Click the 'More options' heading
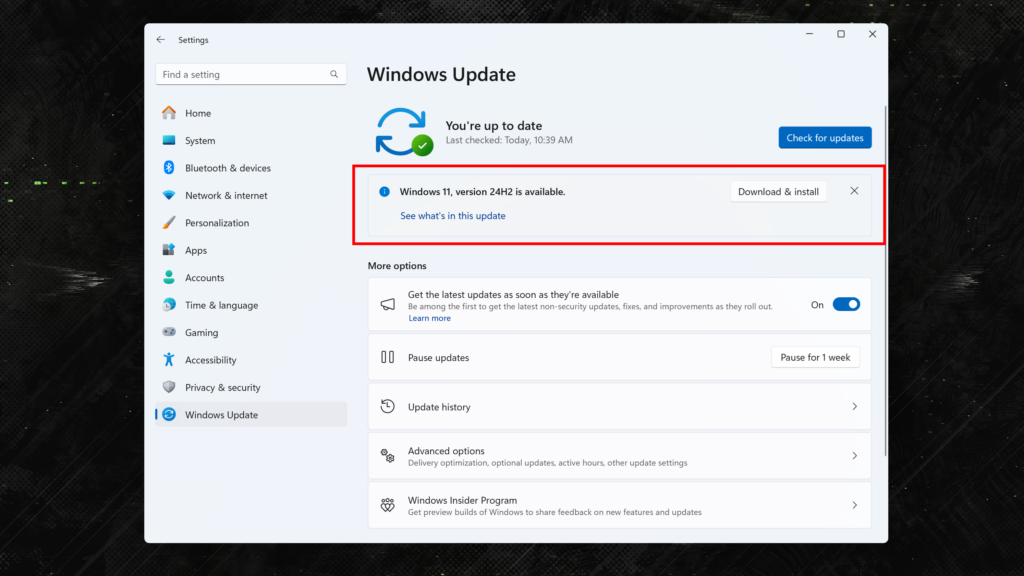The width and height of the screenshot is (1024, 576). click(397, 266)
